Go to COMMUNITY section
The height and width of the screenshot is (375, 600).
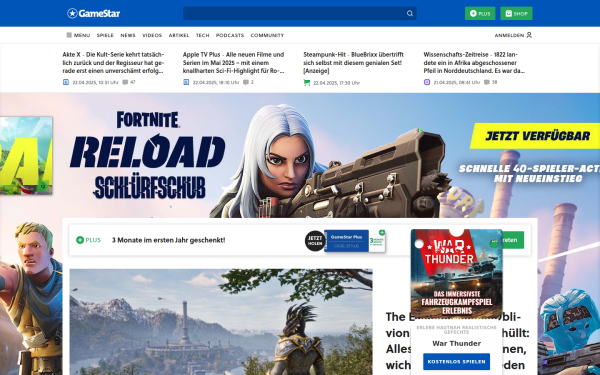267,35
